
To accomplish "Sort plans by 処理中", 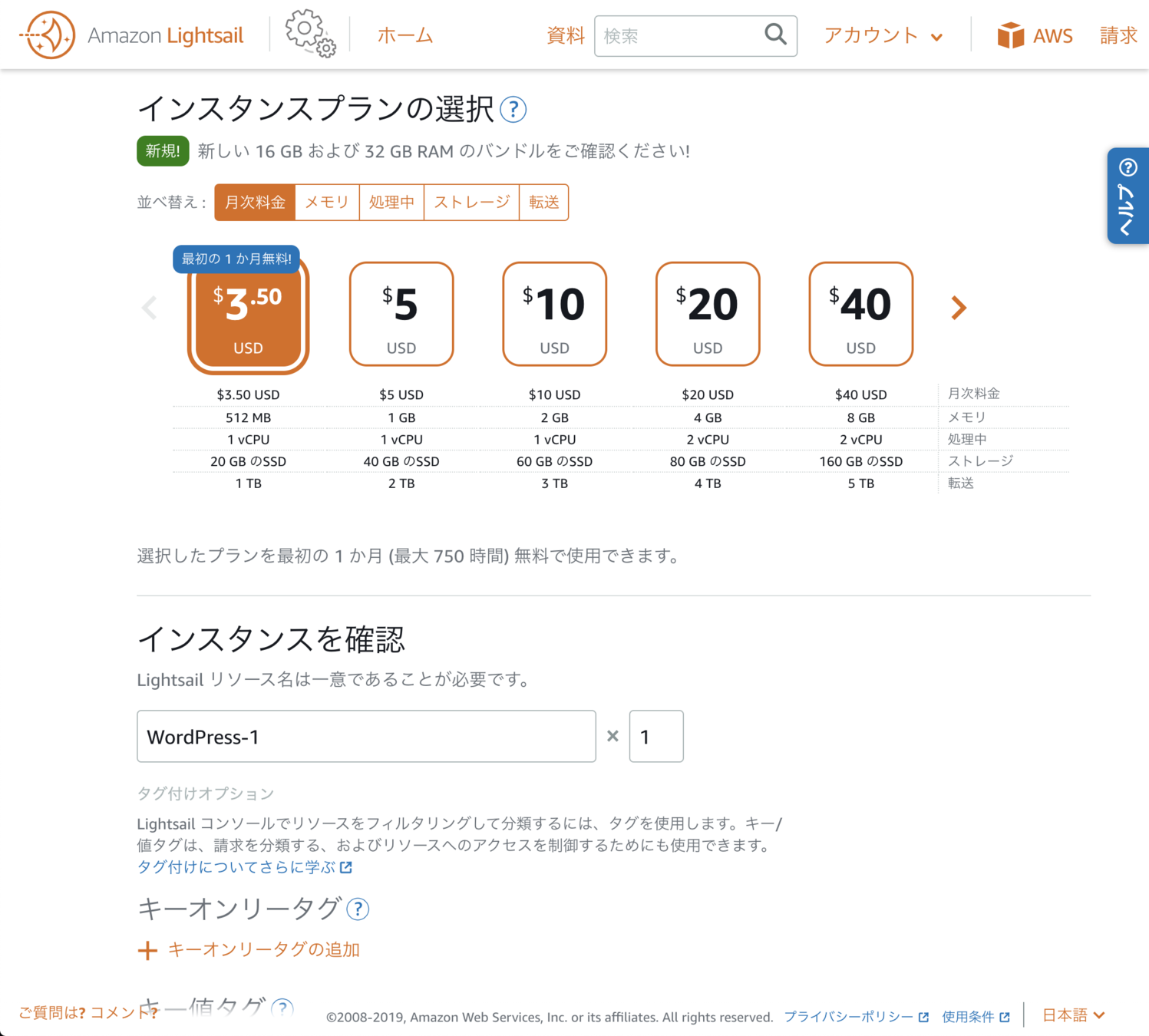I will pos(391,203).
